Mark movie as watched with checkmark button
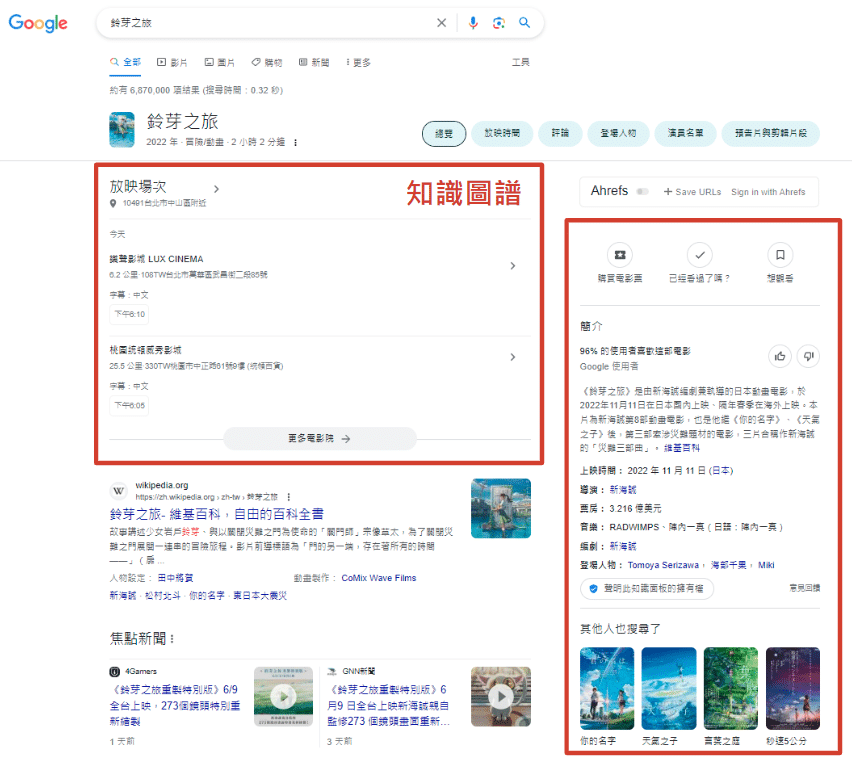Viewport: 852px width, 762px height. [x=700, y=255]
